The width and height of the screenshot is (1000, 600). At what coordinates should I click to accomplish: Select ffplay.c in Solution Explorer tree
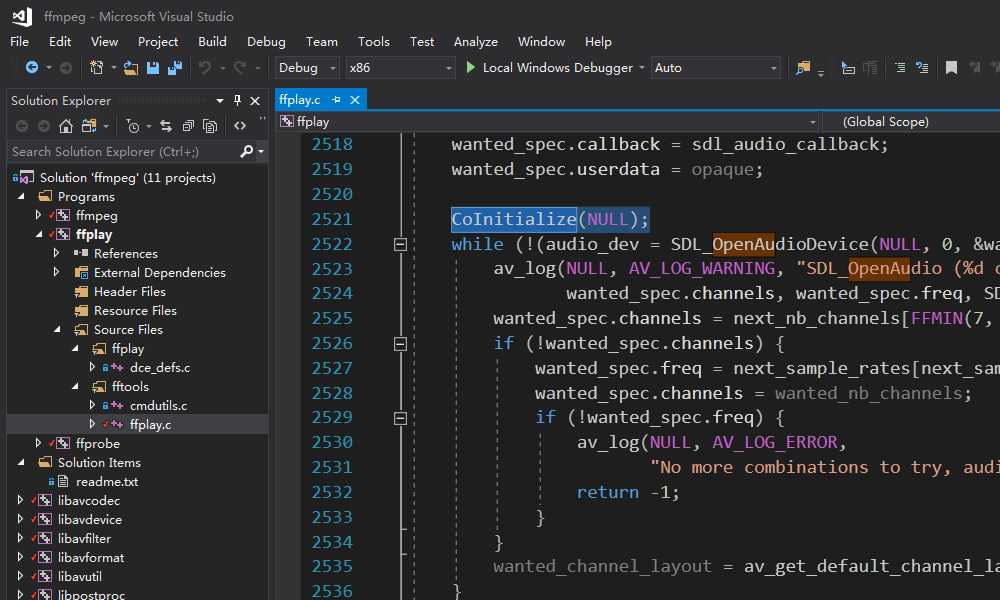151,424
